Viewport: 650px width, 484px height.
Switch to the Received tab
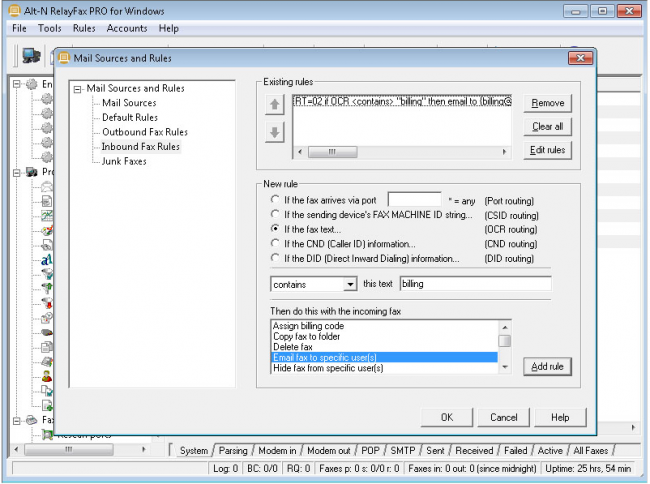click(x=474, y=450)
